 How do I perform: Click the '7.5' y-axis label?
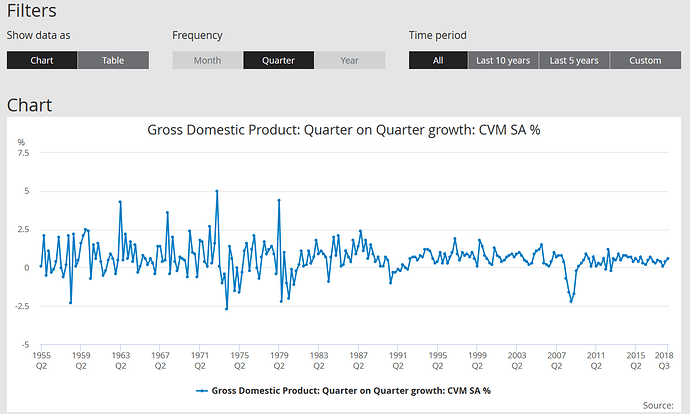point(23,153)
